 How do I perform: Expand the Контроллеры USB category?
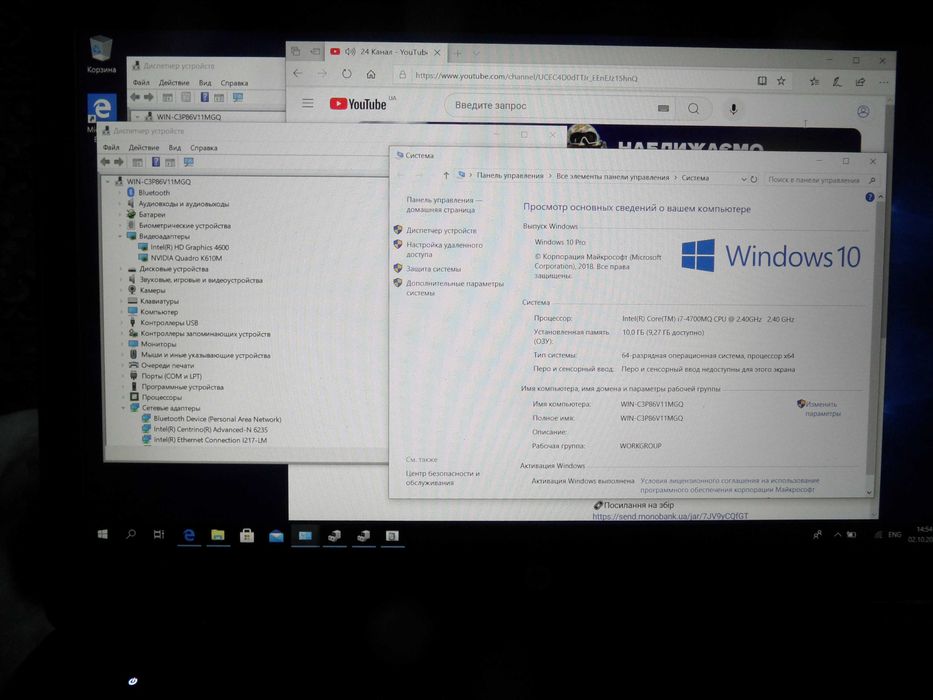(121, 323)
